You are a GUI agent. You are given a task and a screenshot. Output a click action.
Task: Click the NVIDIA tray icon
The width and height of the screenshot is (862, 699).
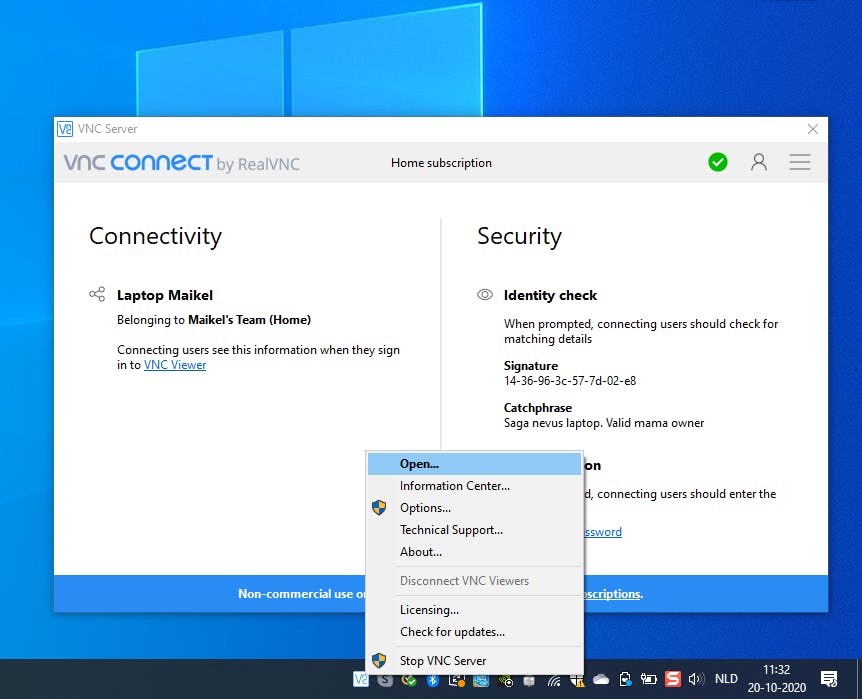pos(505,681)
